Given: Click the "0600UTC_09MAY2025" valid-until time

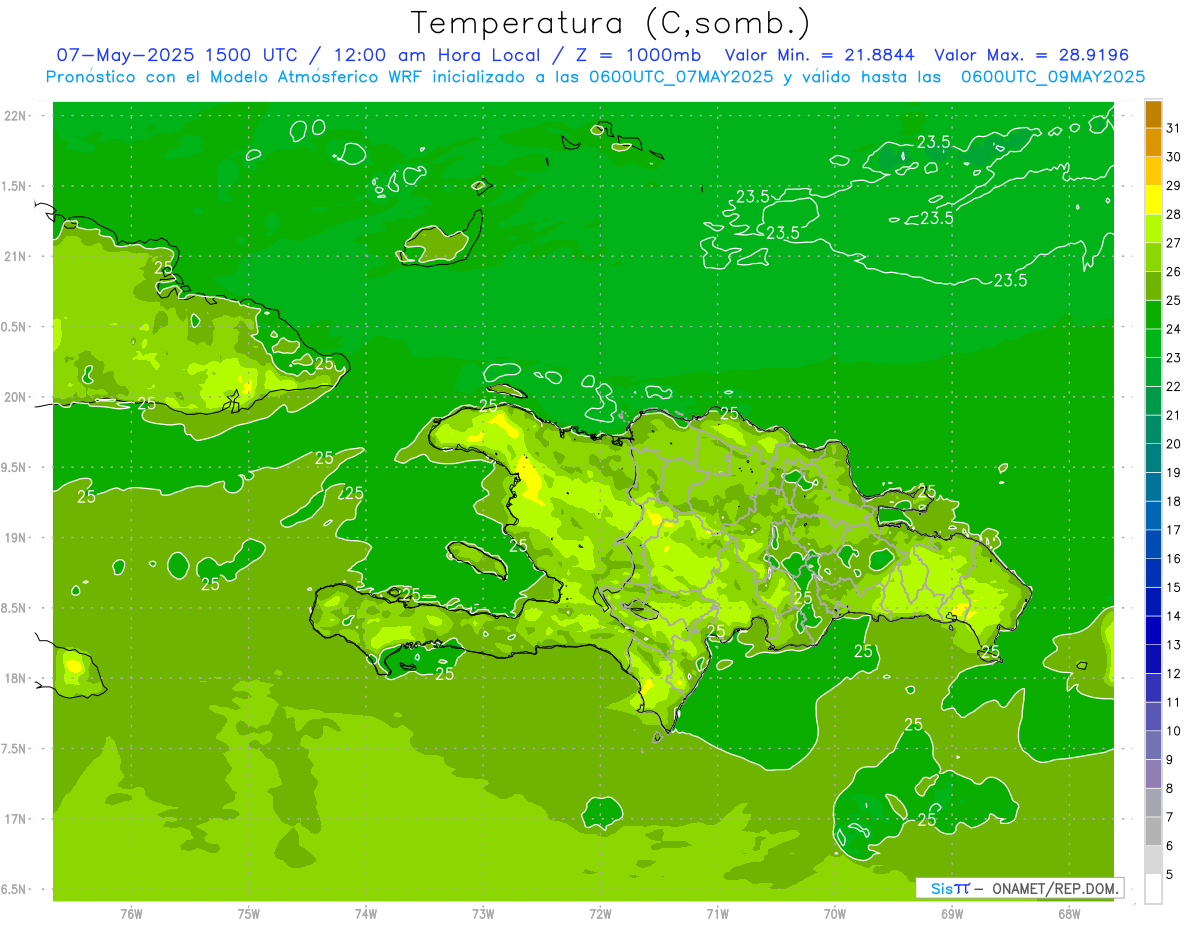Looking at the screenshot, I should click(x=1053, y=77).
